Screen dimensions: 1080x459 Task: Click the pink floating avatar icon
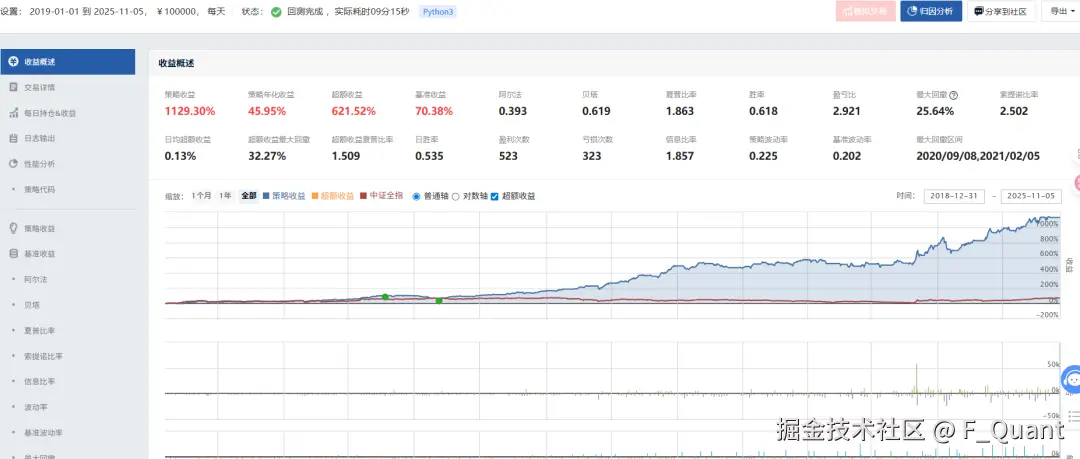[1077, 183]
